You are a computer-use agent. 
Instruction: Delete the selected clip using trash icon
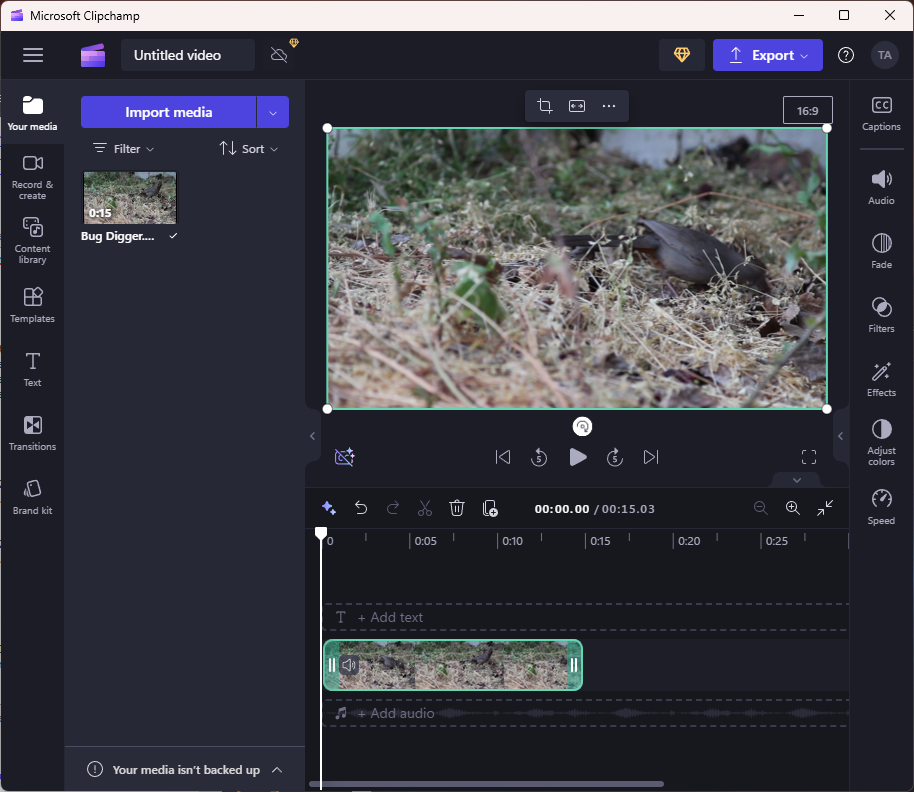(x=457, y=508)
